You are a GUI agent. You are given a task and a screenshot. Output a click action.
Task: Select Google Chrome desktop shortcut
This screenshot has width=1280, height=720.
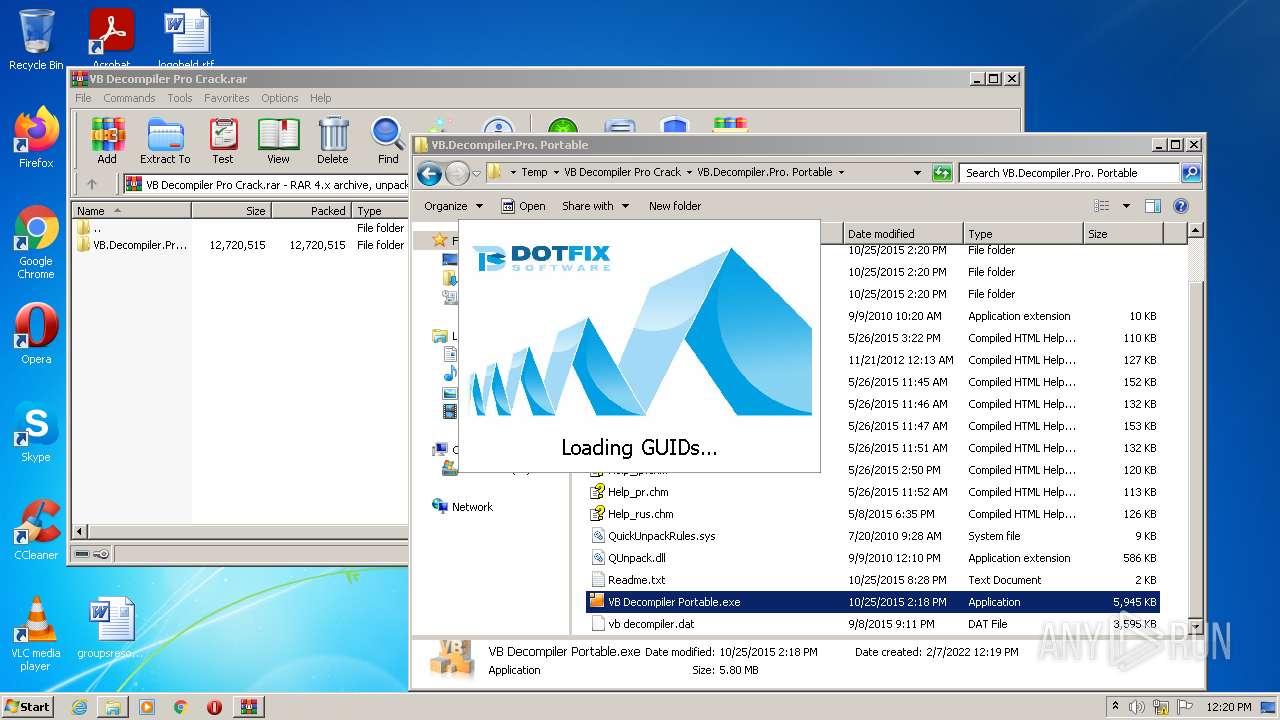pyautogui.click(x=36, y=242)
